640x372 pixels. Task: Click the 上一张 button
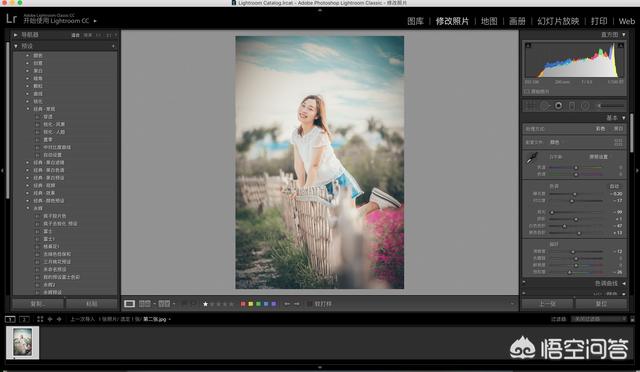[x=547, y=304]
